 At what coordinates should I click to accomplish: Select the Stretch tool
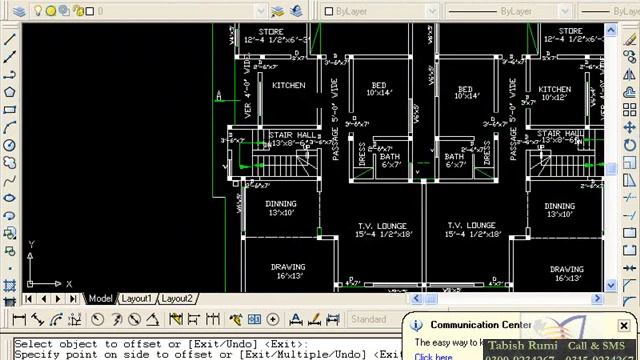click(x=630, y=180)
